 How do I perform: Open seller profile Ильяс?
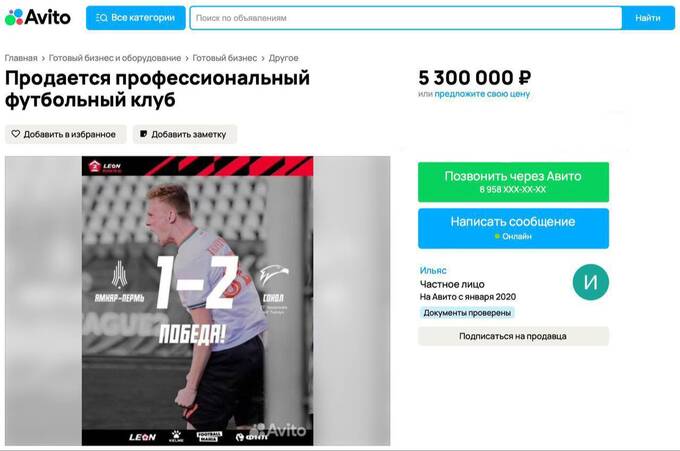click(433, 270)
